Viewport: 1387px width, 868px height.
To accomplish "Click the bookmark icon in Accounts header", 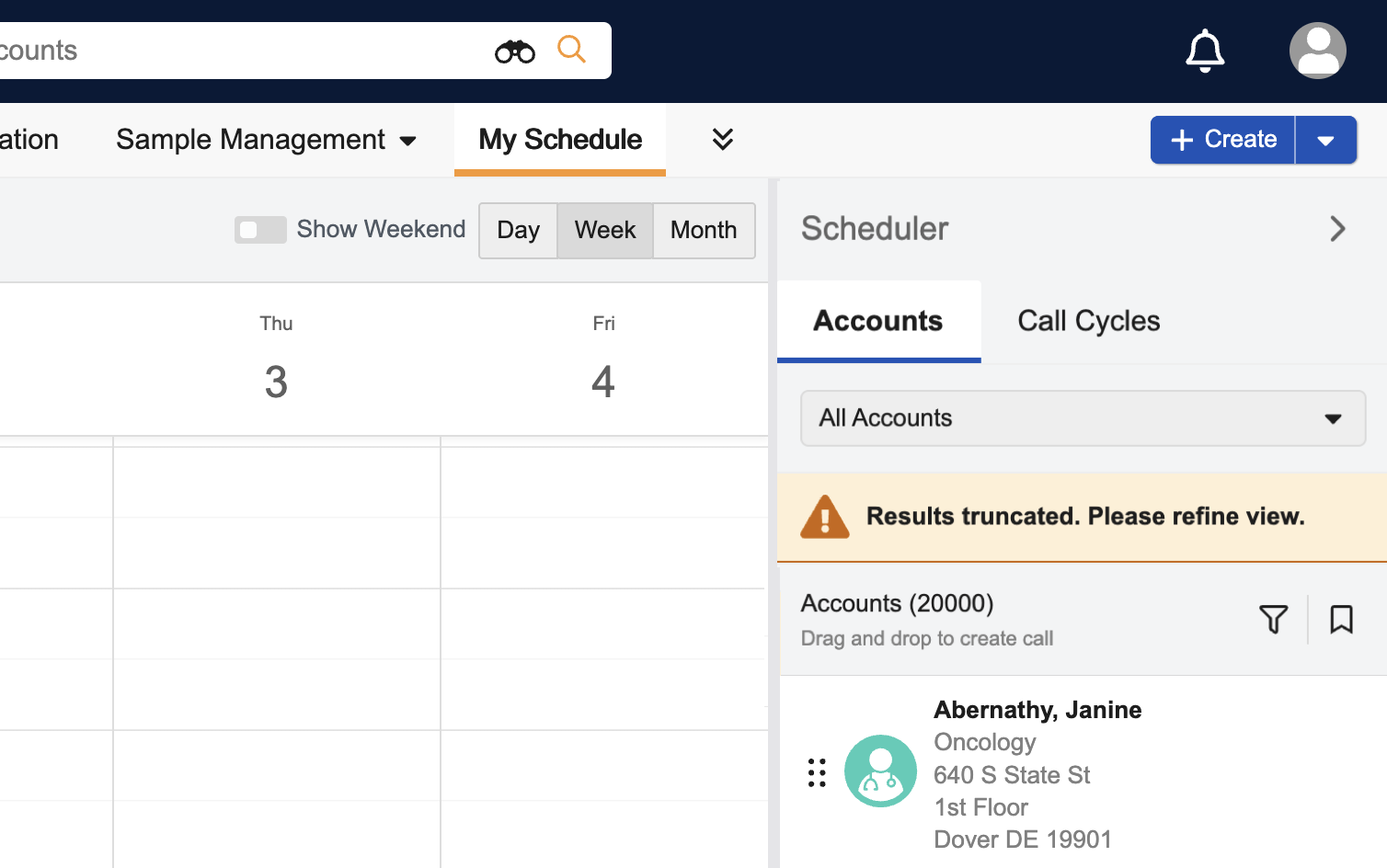I will [1341, 619].
